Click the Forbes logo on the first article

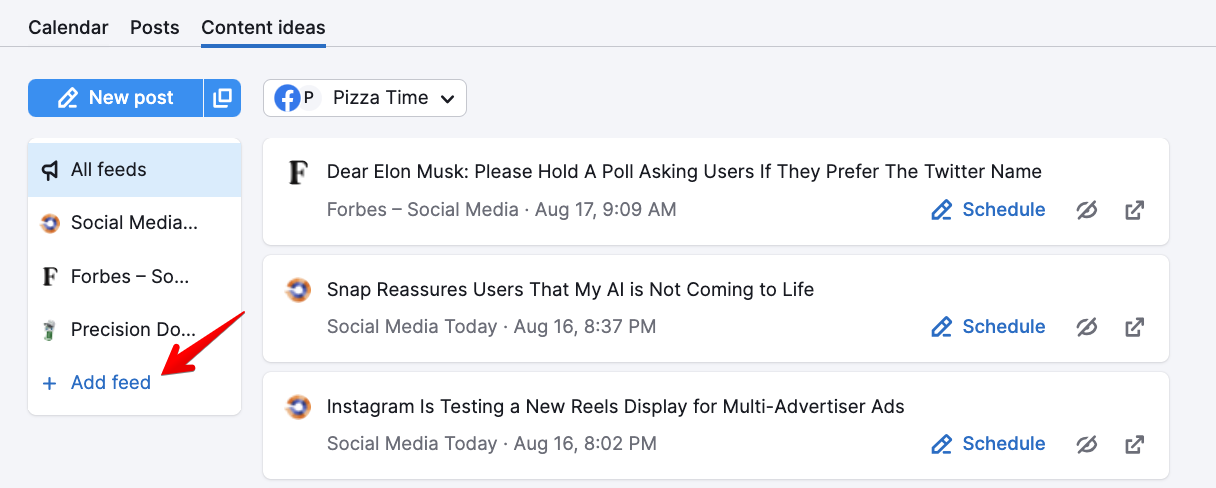(298, 173)
